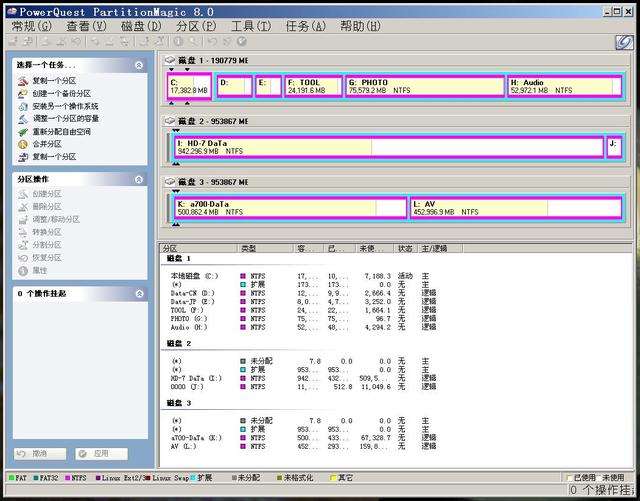Screen dimensions: 640x501
Task: Click the 调整一个分区的容量 icon
Action: click(23, 119)
